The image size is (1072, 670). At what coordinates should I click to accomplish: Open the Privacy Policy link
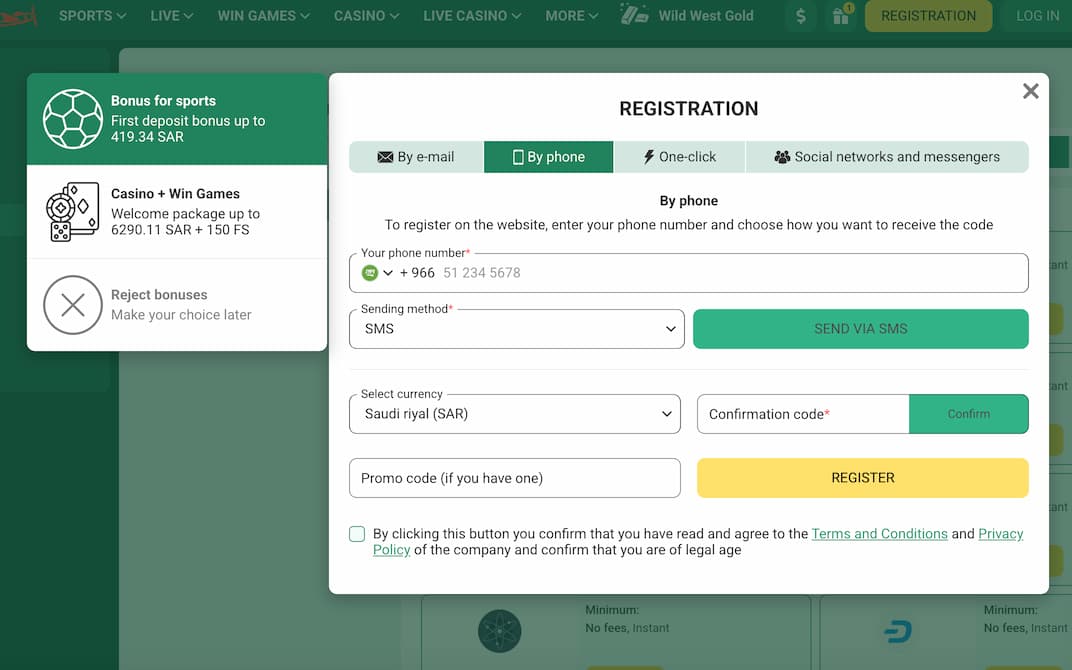tap(1000, 533)
